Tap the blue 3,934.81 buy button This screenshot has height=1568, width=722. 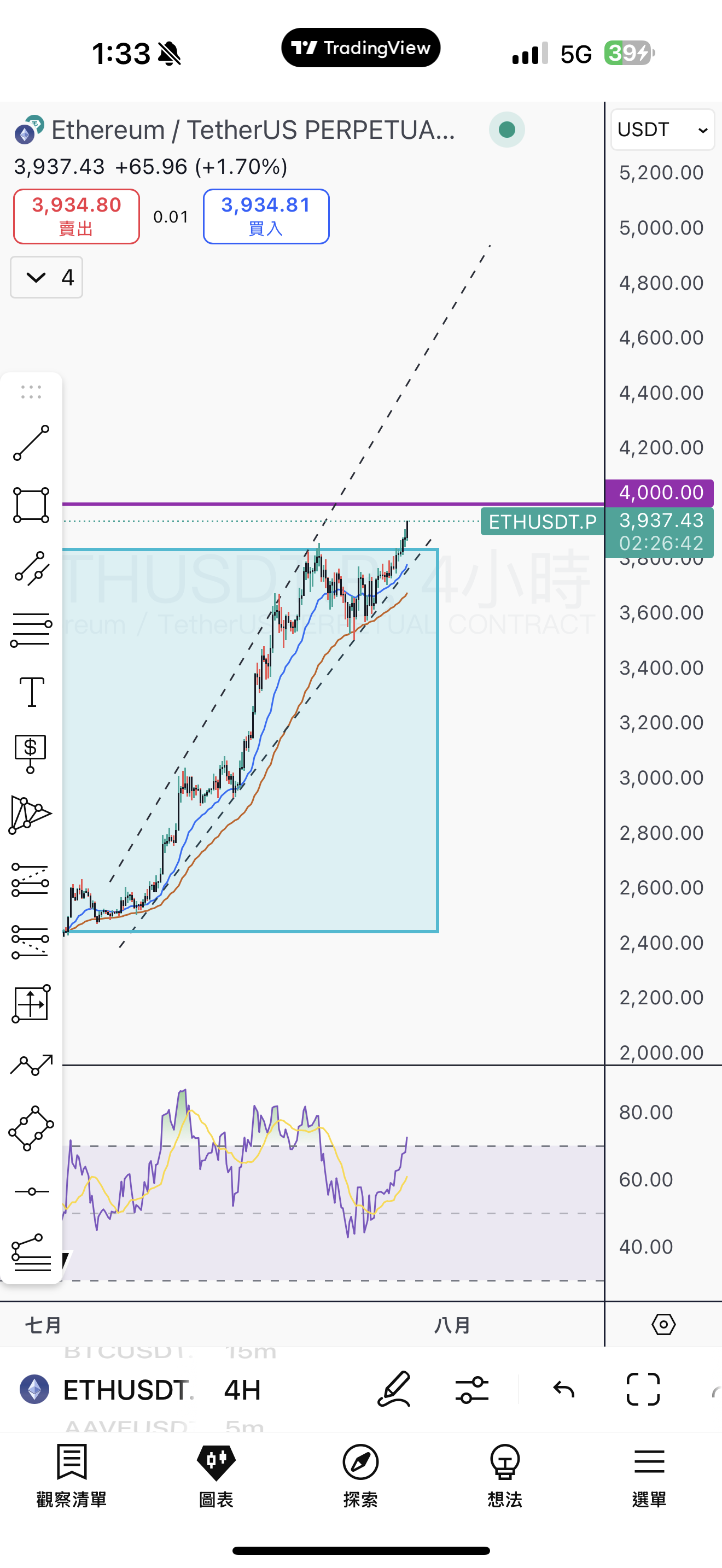click(x=266, y=217)
